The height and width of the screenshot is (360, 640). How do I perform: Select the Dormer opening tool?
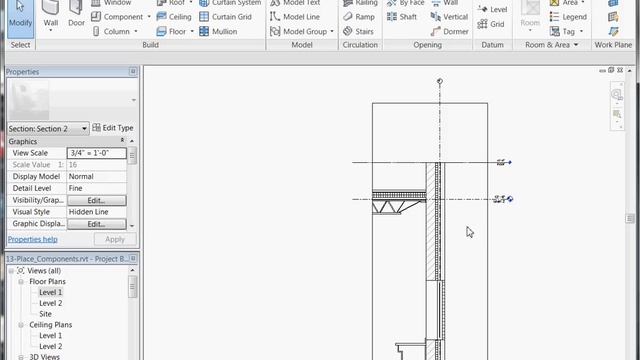[x=449, y=31]
